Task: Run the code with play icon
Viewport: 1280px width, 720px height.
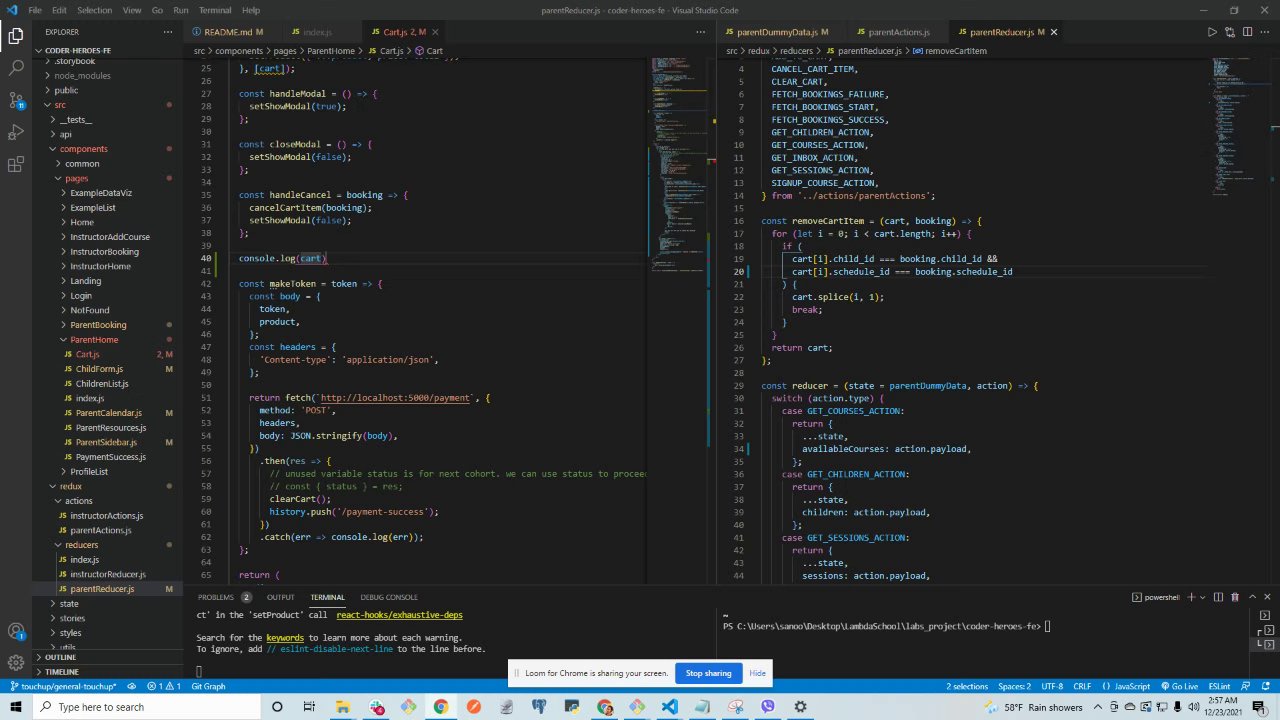Action: coord(1212,32)
